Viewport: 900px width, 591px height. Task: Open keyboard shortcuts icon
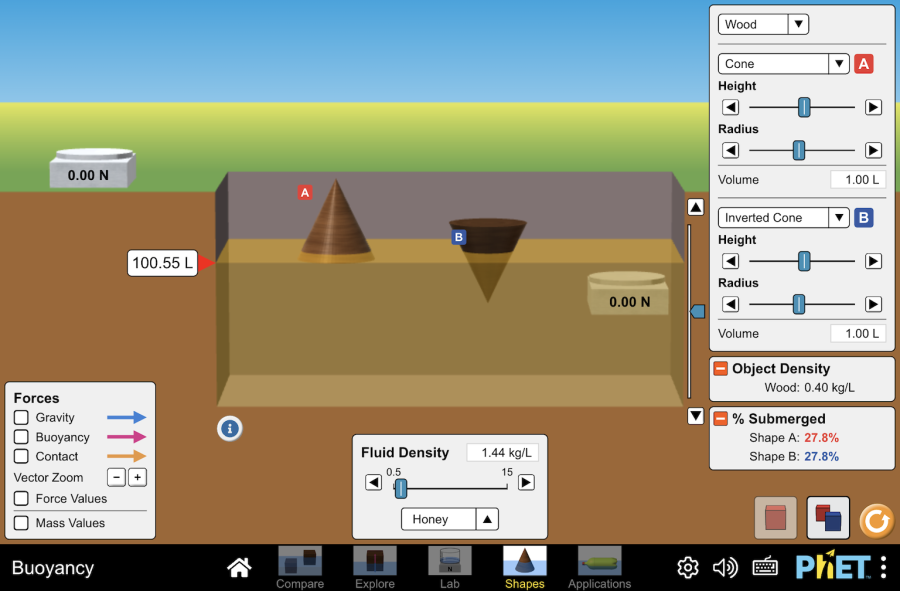(765, 568)
